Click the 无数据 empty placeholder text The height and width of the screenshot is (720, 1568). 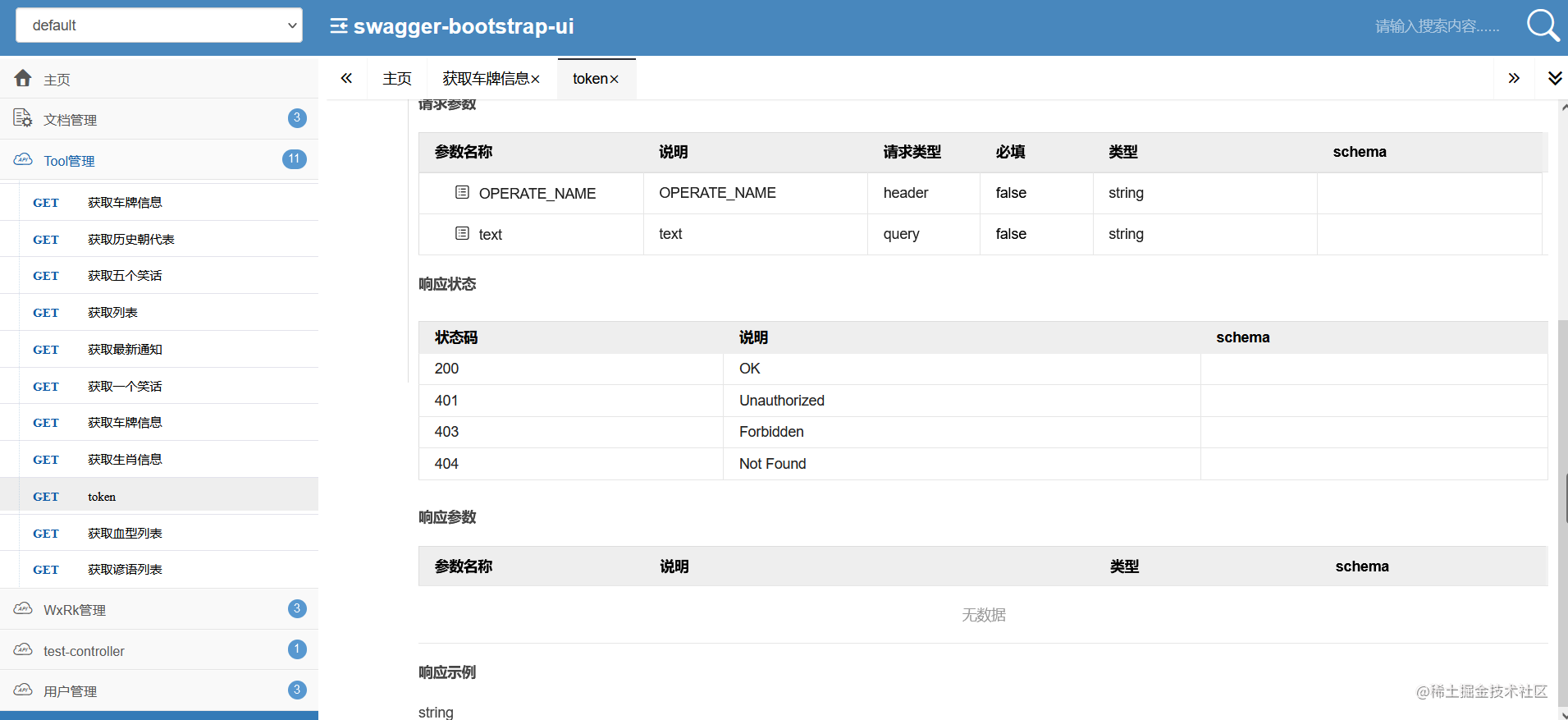click(983, 615)
